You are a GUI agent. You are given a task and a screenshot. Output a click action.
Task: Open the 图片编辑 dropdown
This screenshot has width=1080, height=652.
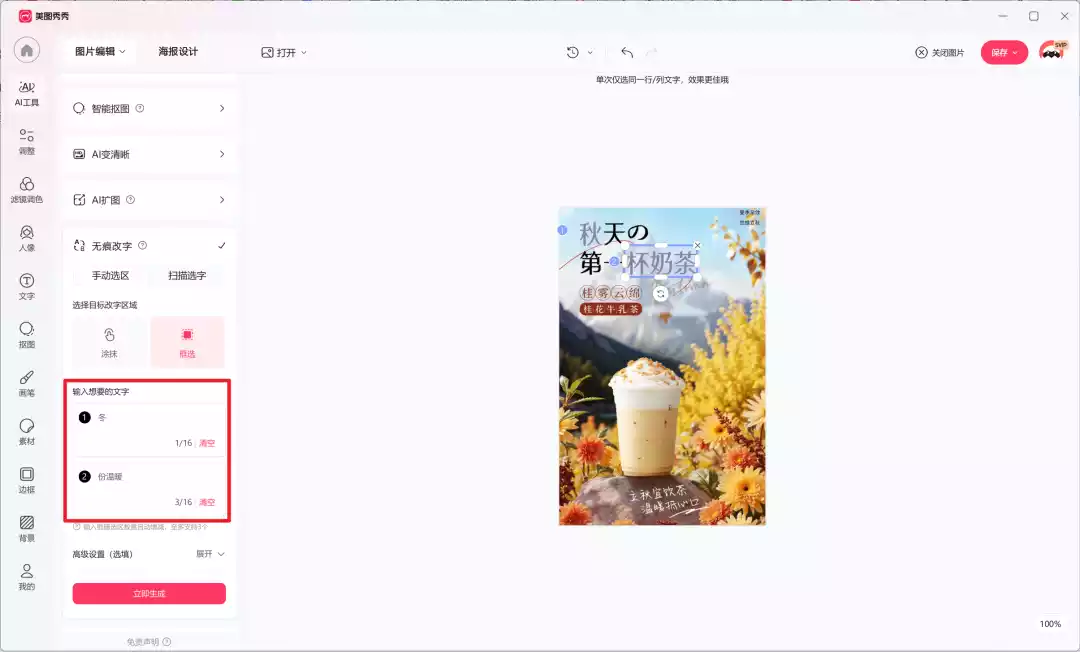click(x=101, y=52)
